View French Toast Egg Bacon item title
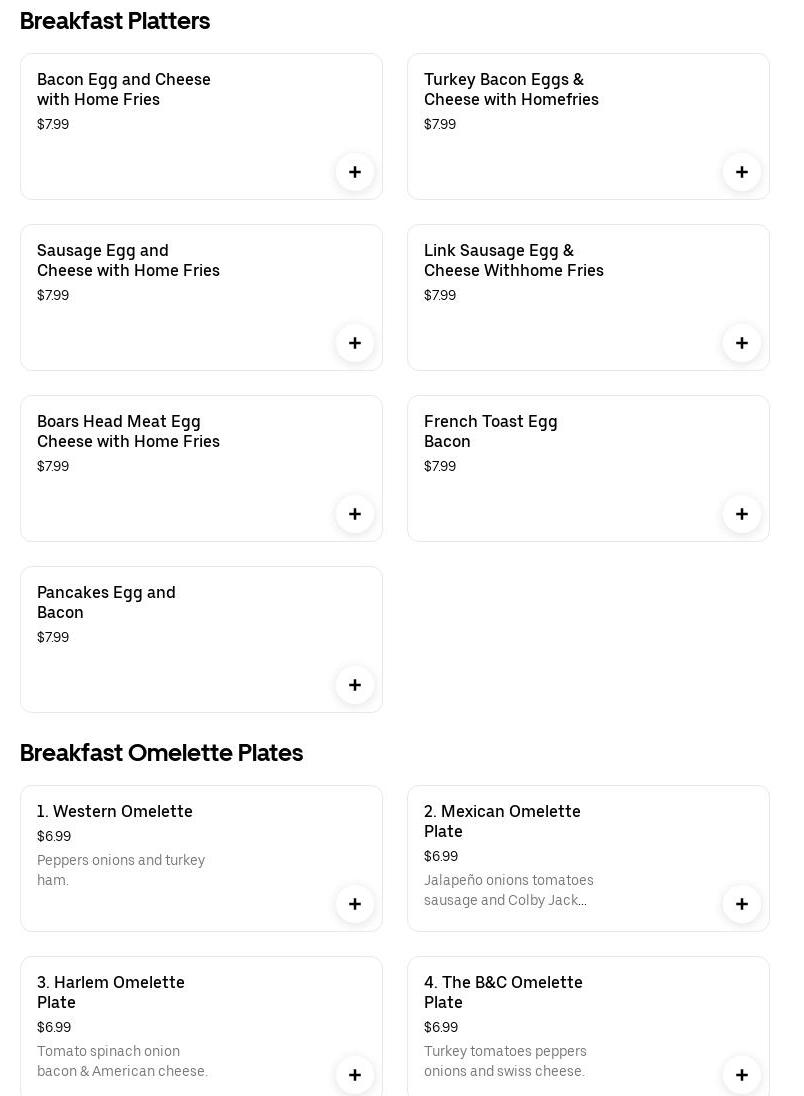This screenshot has width=804, height=1096. [490, 431]
